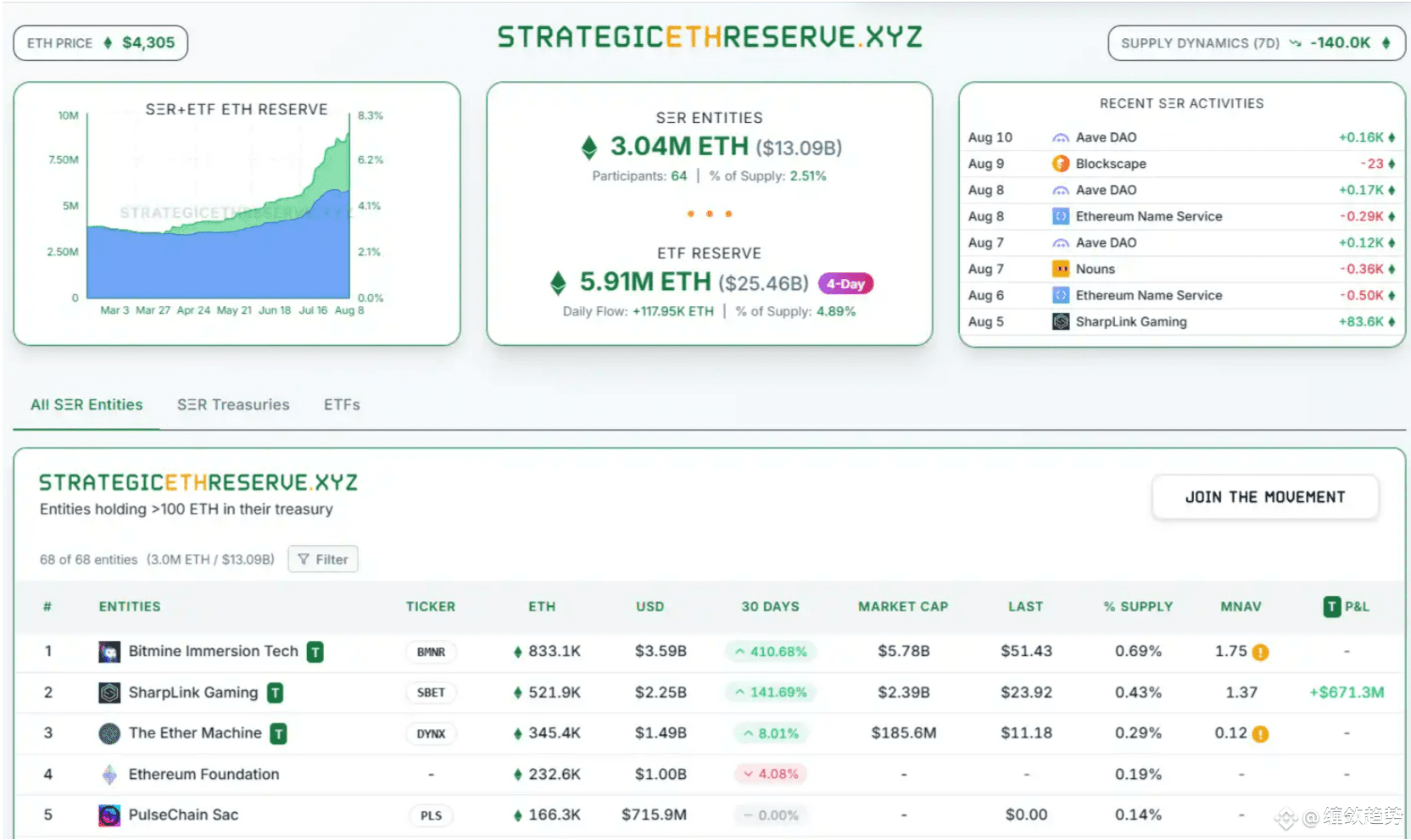Click the Ethereum Name Service icon for Aug 6
The height and width of the screenshot is (840, 1411).
pos(1061,295)
